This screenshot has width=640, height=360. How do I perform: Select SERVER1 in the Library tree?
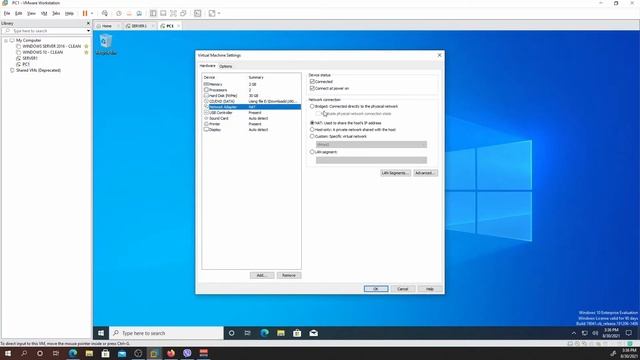(x=30, y=58)
